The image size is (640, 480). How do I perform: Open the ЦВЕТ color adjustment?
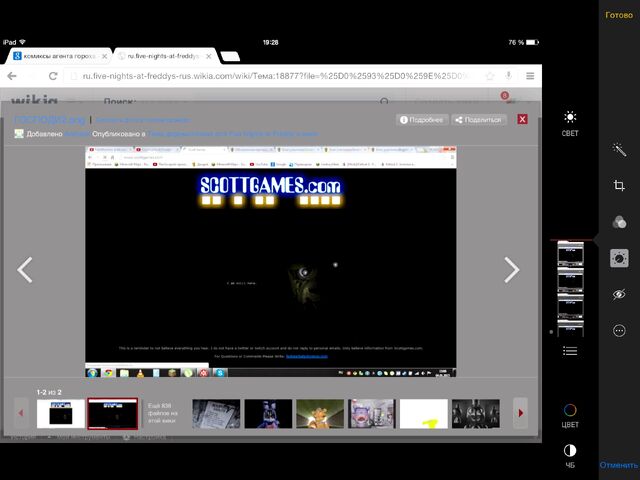[570, 415]
